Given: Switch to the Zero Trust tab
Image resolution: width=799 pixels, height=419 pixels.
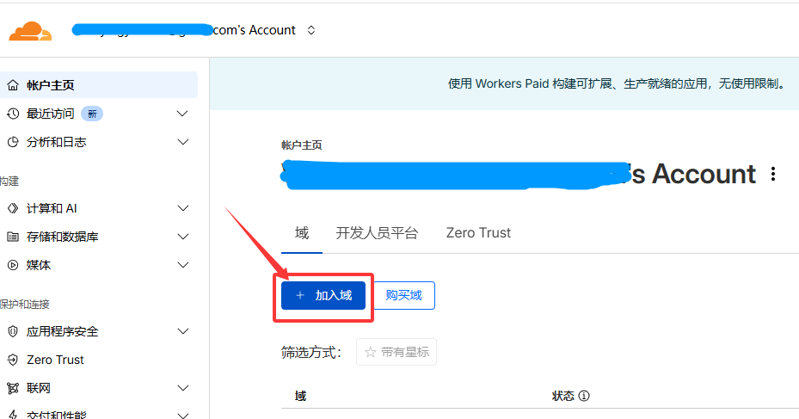Looking at the screenshot, I should [x=478, y=233].
